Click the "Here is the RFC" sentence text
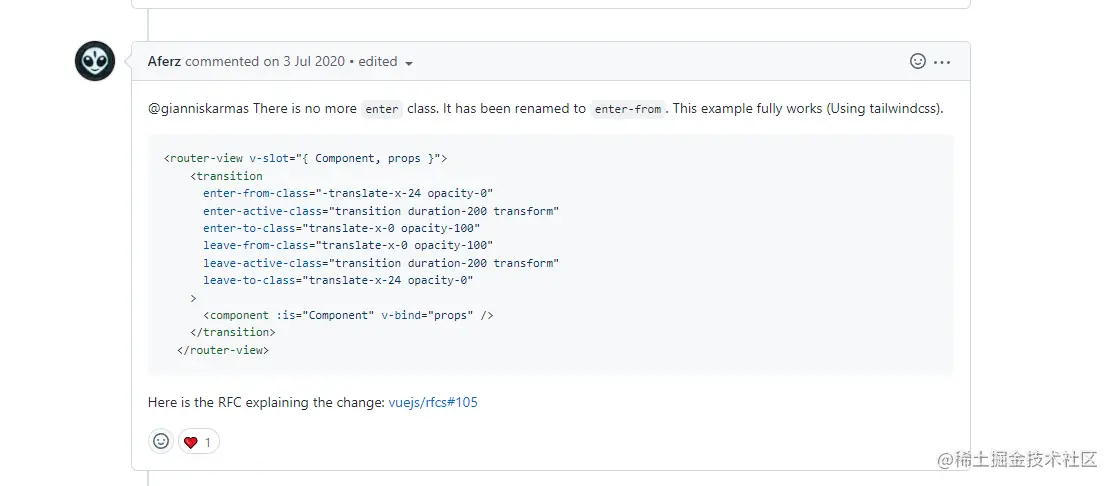The height and width of the screenshot is (486, 1114). click(266, 403)
